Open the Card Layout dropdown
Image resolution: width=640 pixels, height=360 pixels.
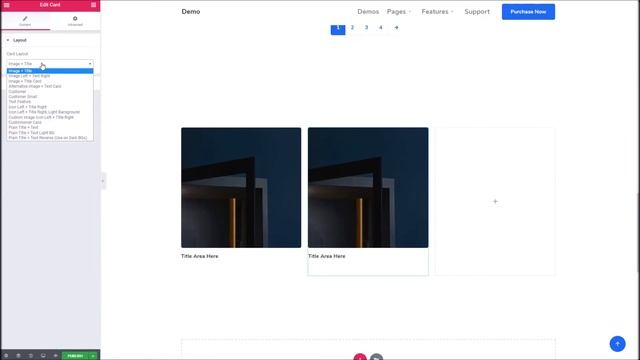tap(50, 64)
